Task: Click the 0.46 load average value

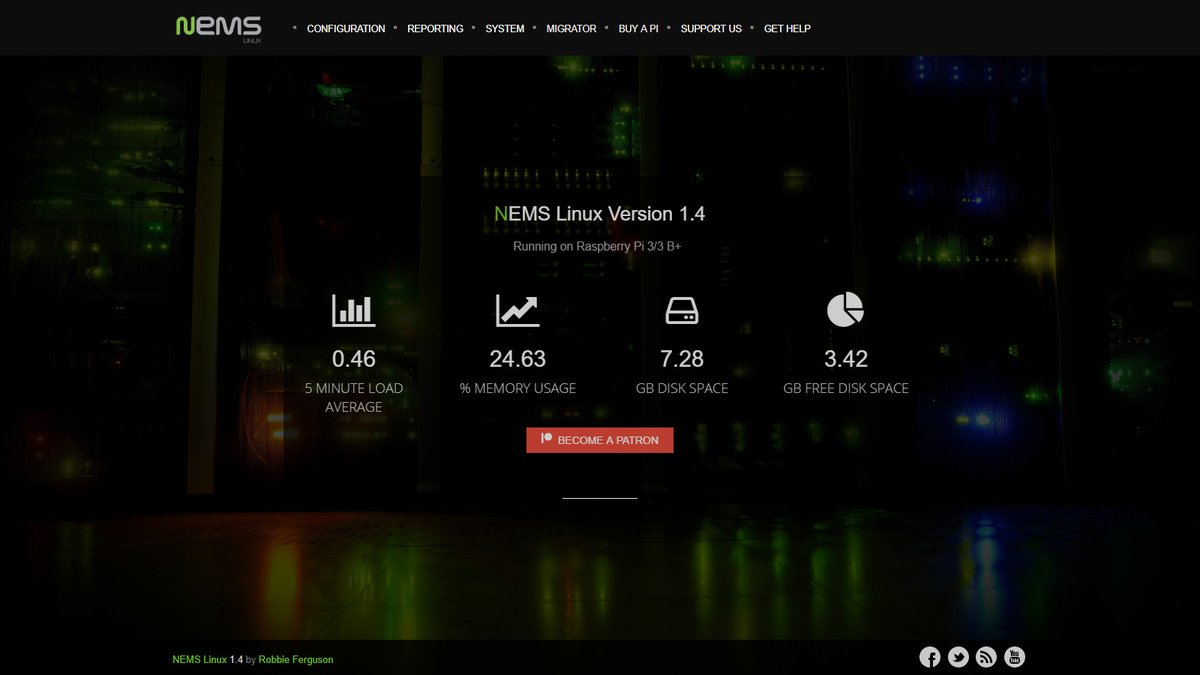Action: tap(354, 359)
